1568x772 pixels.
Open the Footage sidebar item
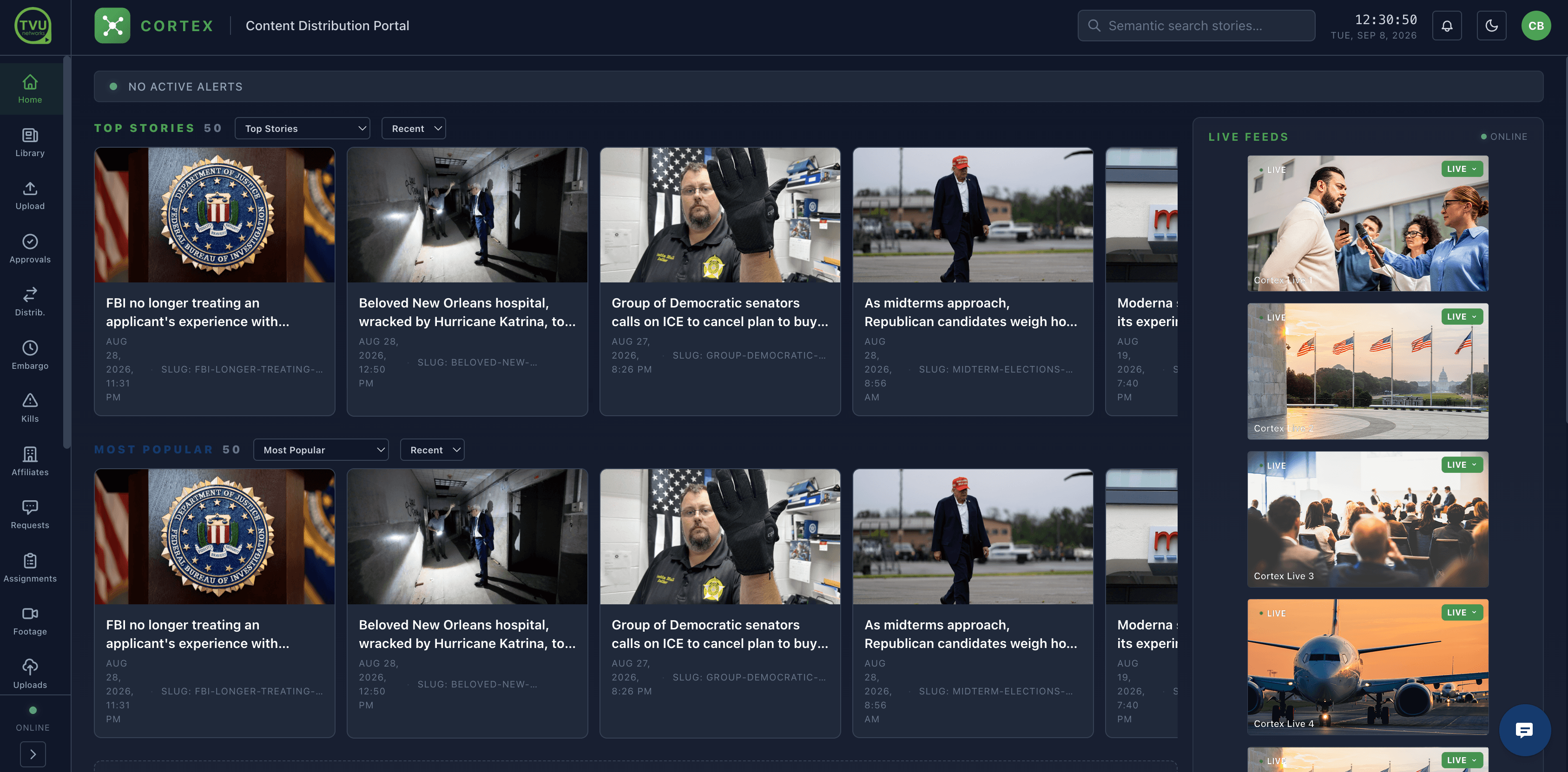coord(30,621)
